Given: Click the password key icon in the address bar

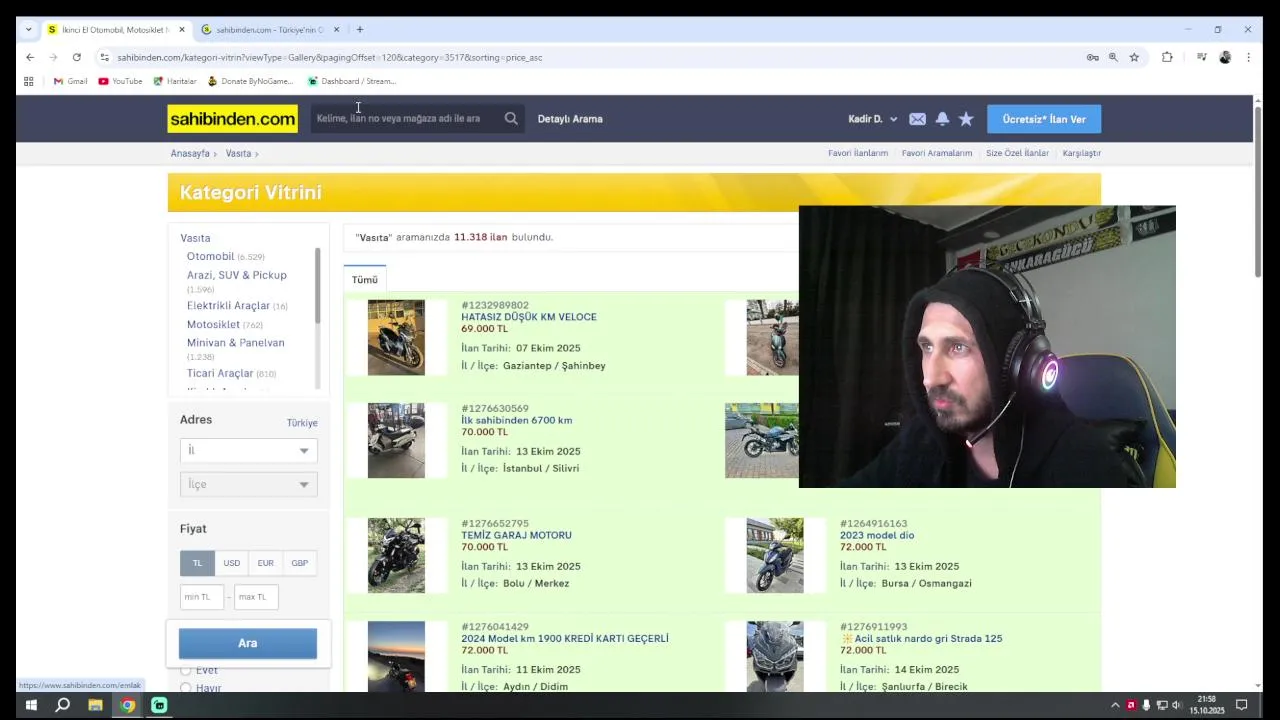Looking at the screenshot, I should click(1093, 57).
